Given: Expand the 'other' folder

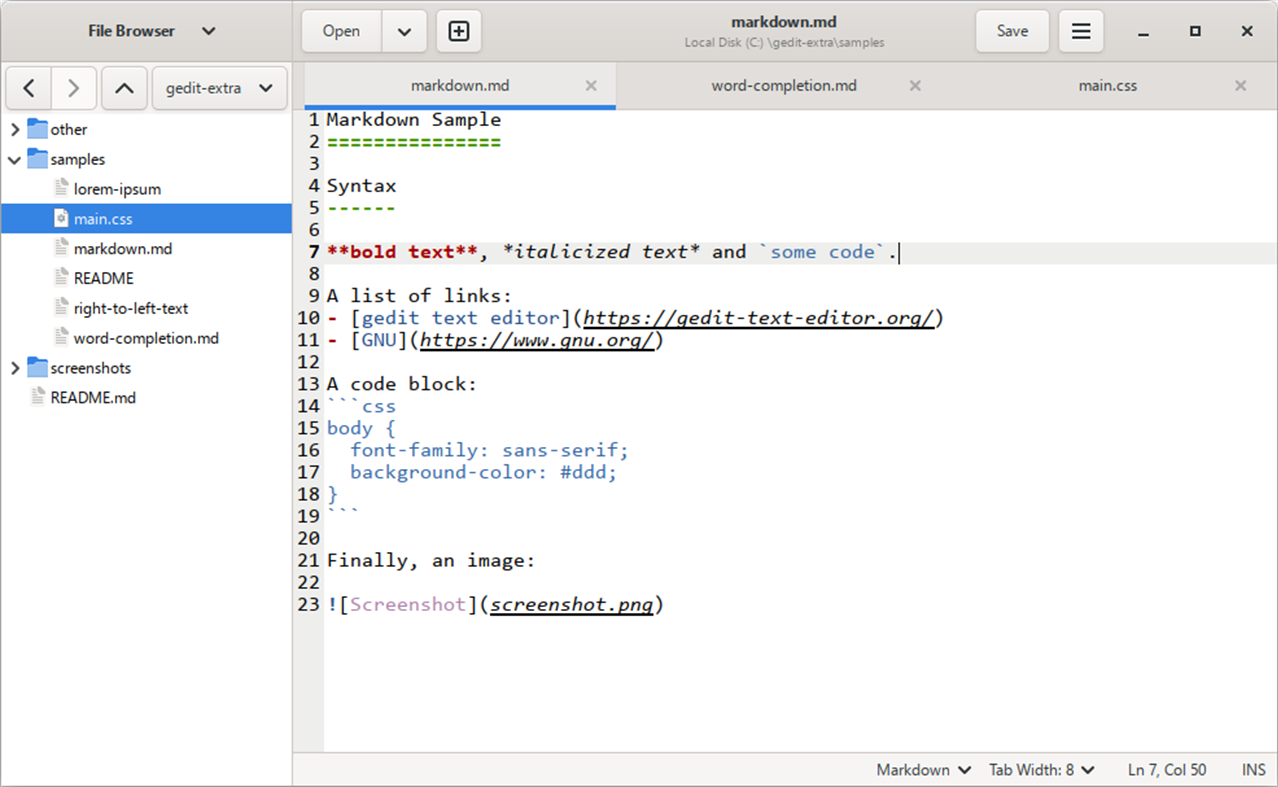Looking at the screenshot, I should 14,129.
